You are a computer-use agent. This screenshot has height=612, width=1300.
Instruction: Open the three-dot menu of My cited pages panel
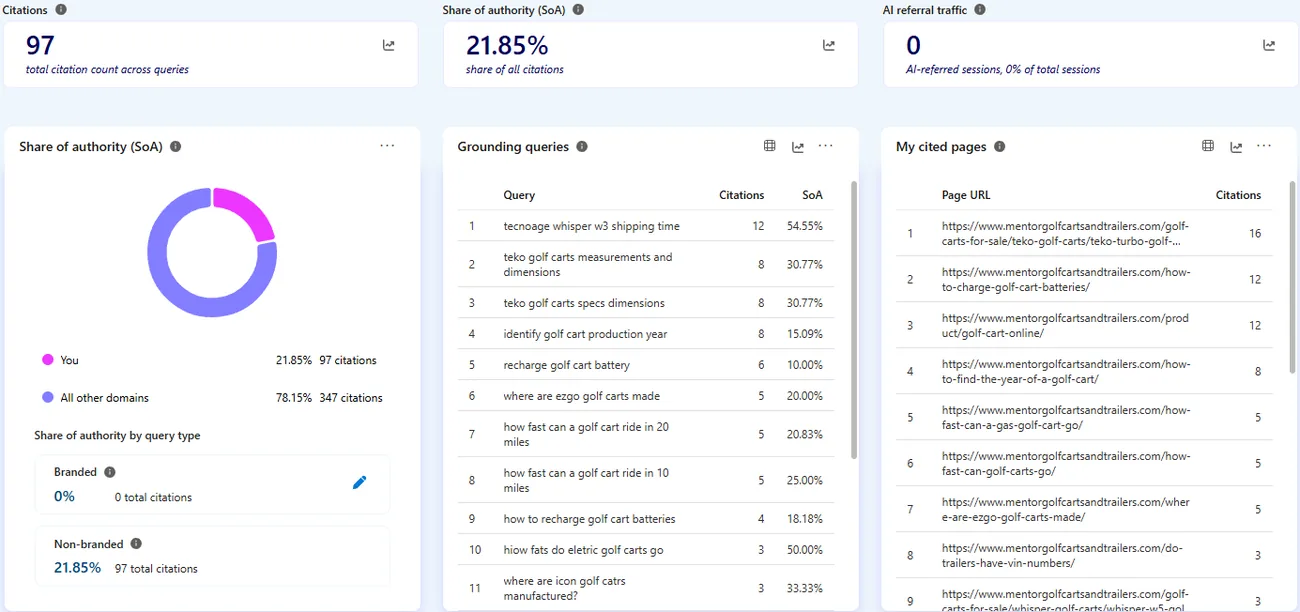[x=1264, y=146]
